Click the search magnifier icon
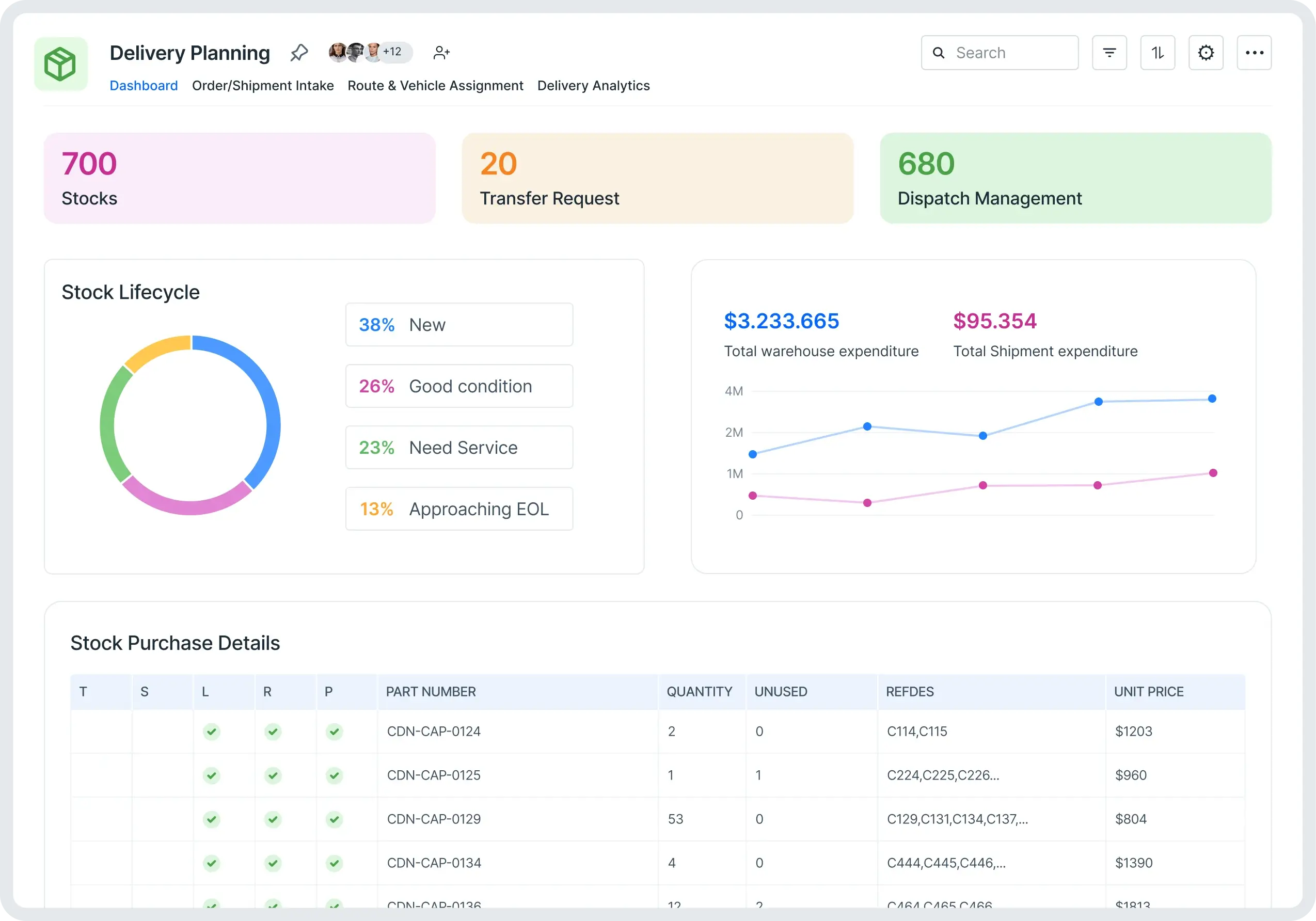1316x921 pixels. (x=938, y=53)
